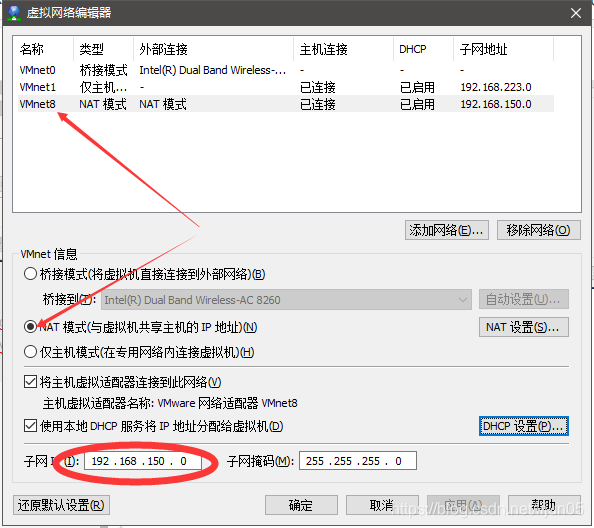Click the 子网地址 column header
The image size is (594, 528).
tap(503, 49)
